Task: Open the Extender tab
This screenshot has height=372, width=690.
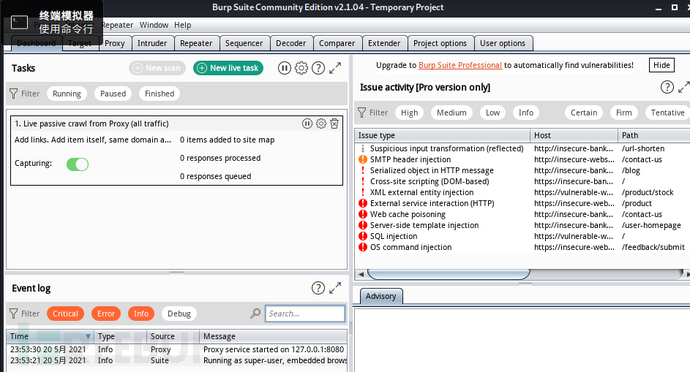Action: (x=384, y=43)
